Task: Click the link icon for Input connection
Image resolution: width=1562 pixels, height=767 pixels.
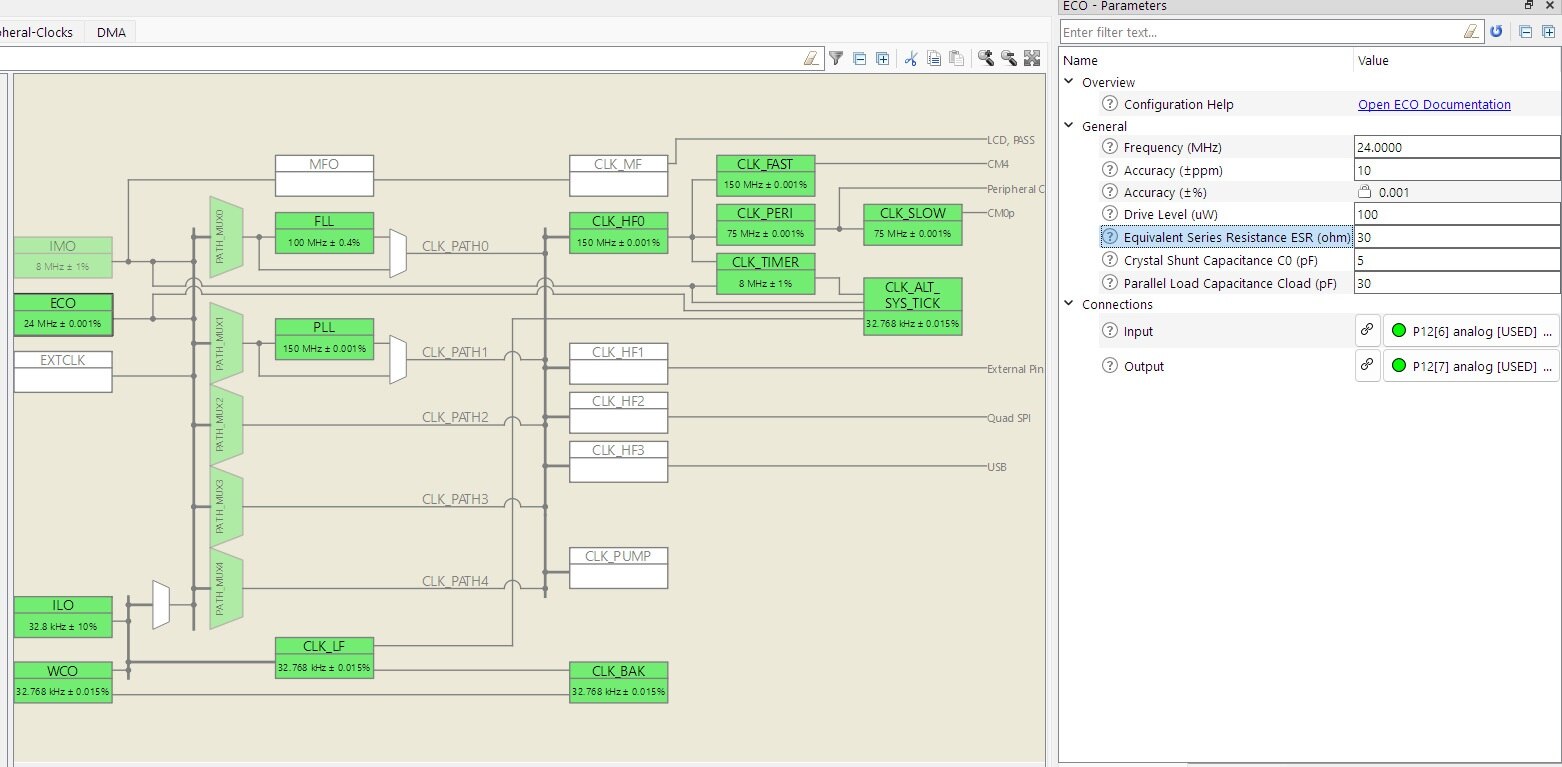Action: [1366, 330]
